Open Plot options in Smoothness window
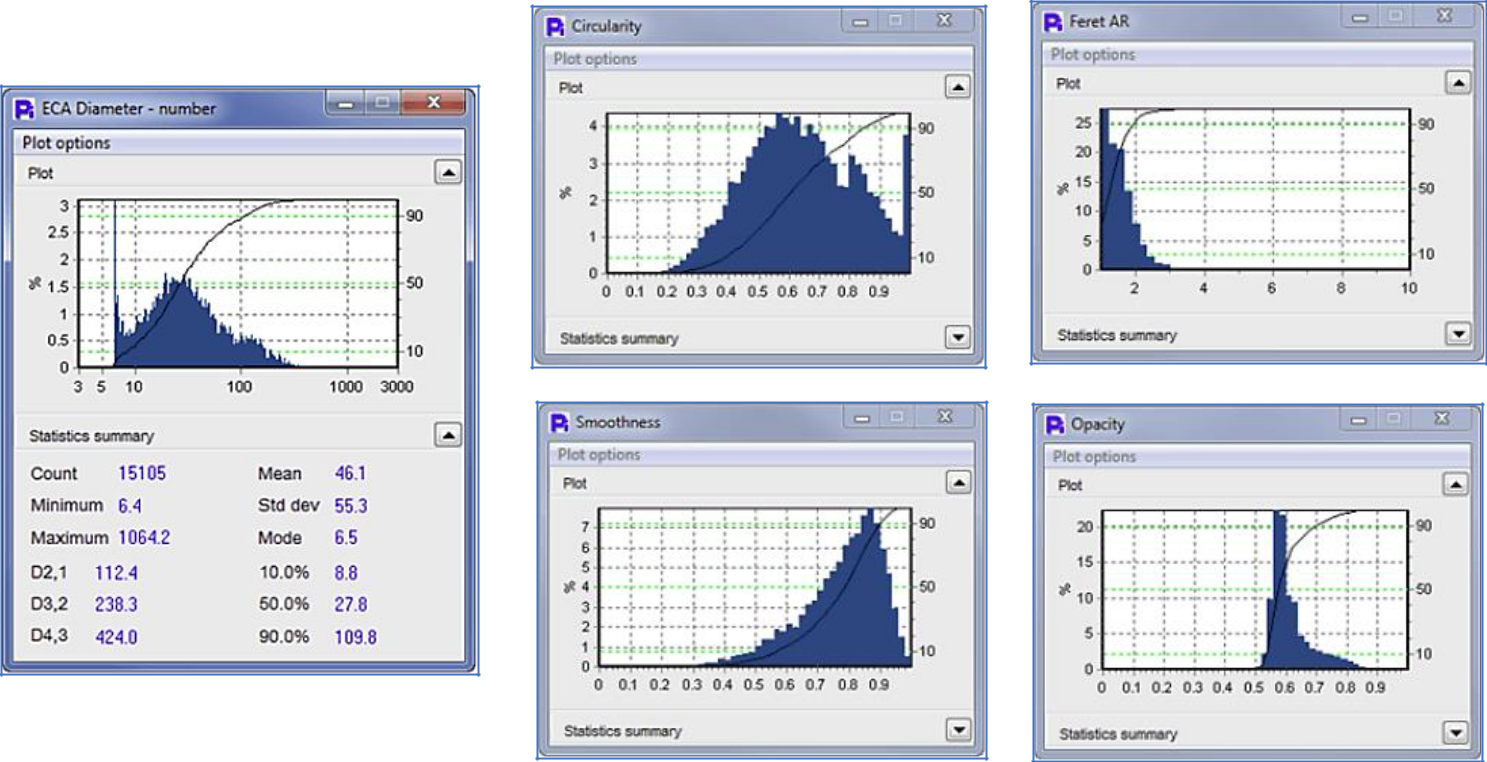The width and height of the screenshot is (1487, 762). (759, 455)
